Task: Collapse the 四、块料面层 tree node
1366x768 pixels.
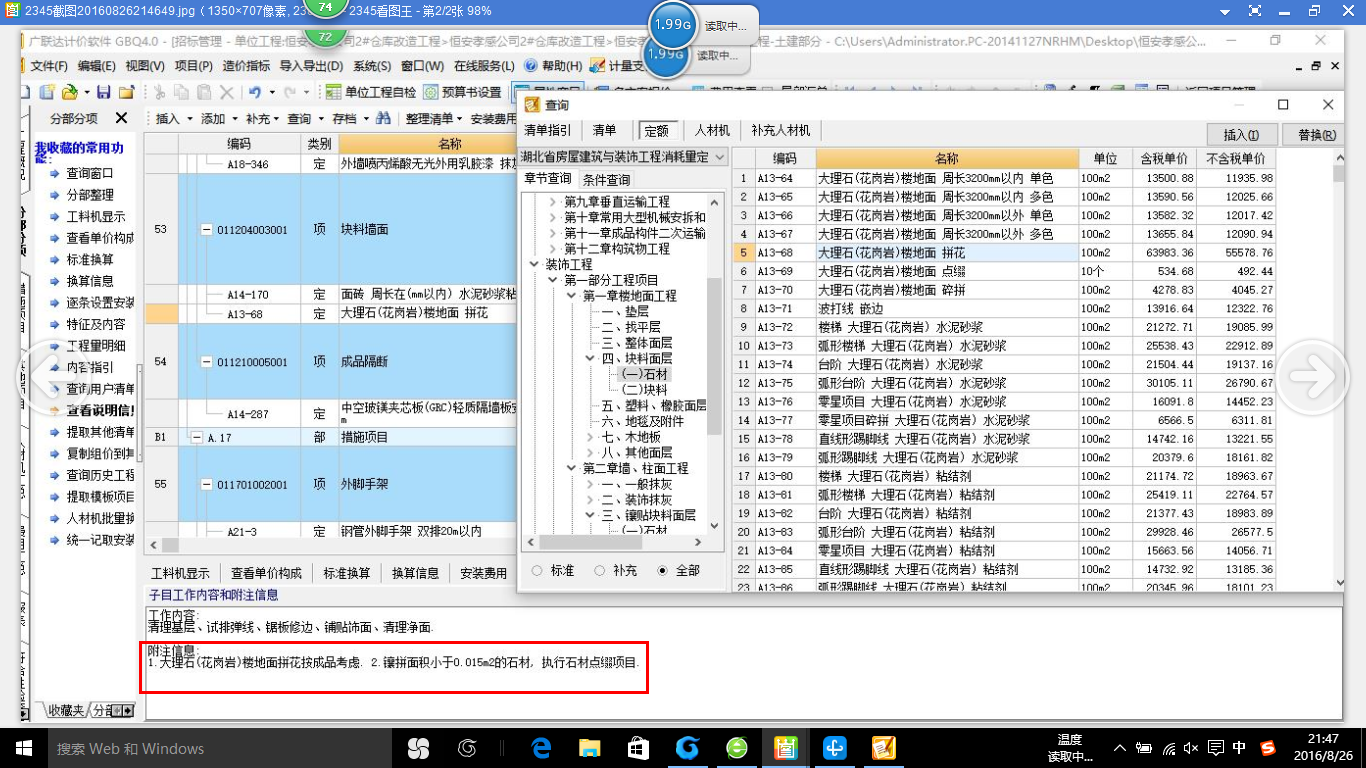Action: [x=590, y=358]
